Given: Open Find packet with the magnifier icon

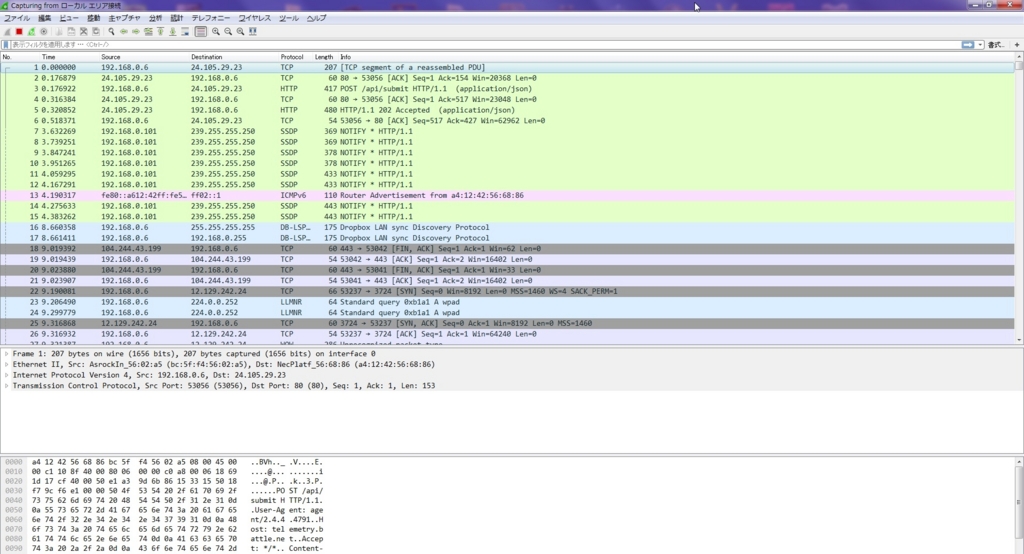Looking at the screenshot, I should click(112, 31).
